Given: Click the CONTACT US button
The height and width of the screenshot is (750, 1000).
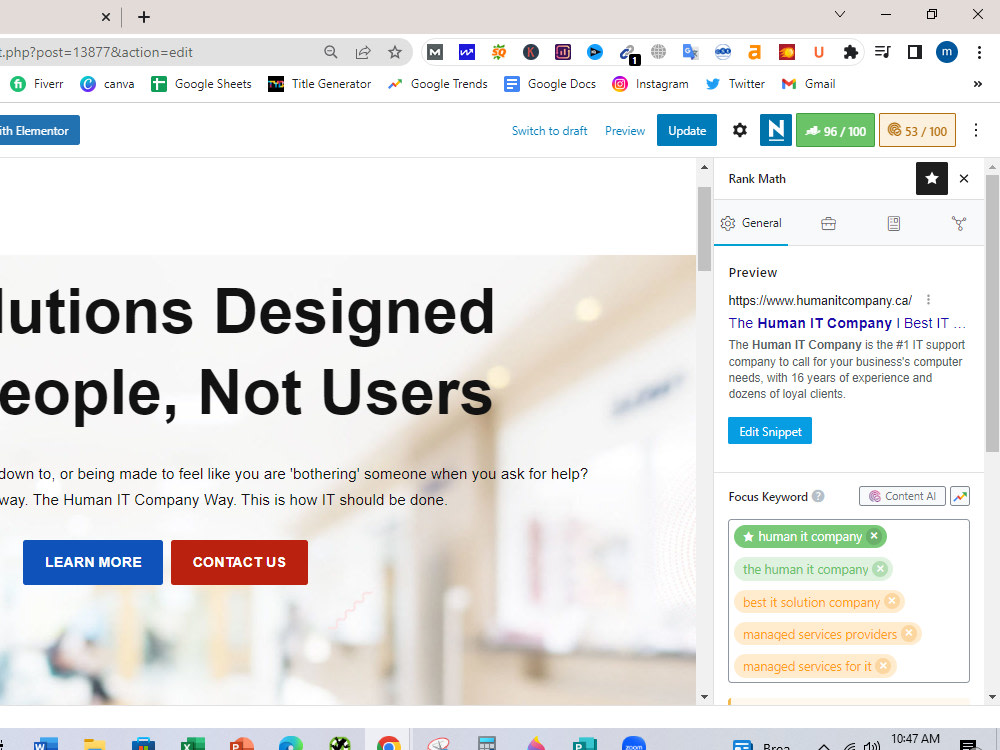Looking at the screenshot, I should click(x=239, y=562).
